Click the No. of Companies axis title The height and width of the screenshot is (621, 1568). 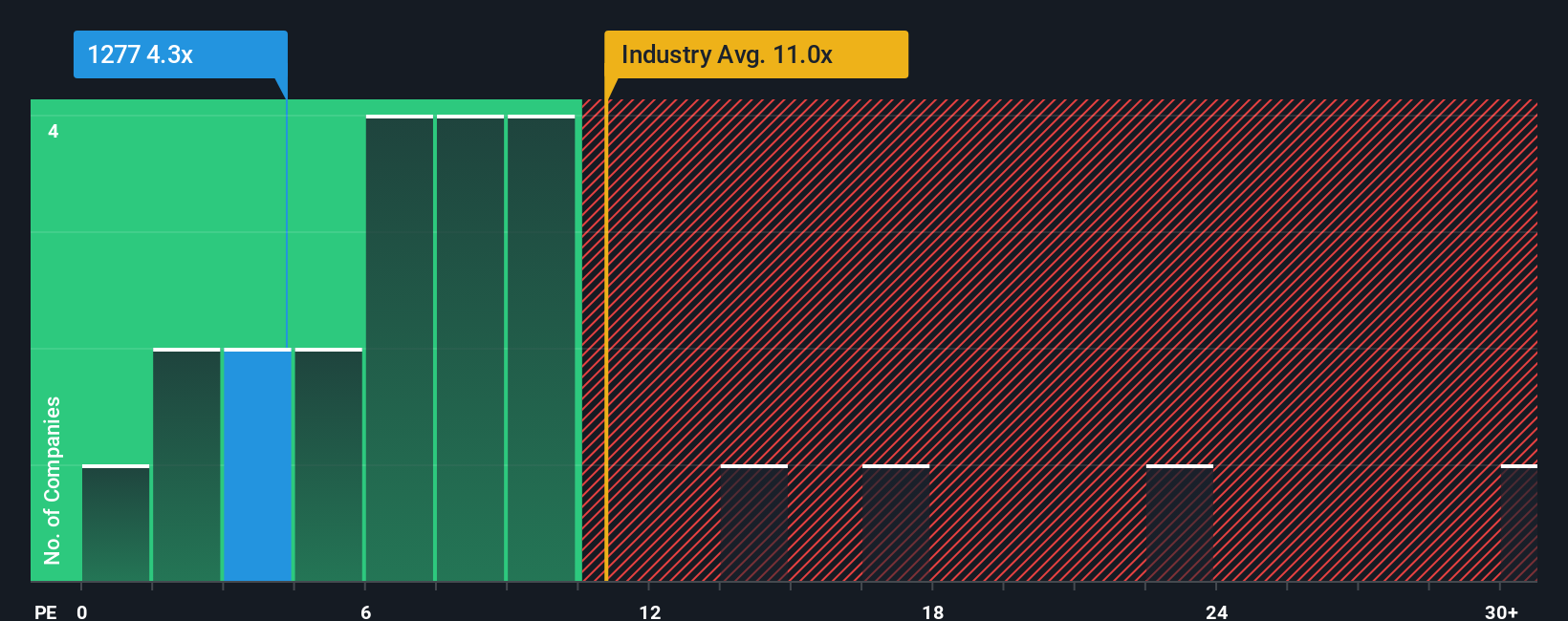(x=53, y=481)
